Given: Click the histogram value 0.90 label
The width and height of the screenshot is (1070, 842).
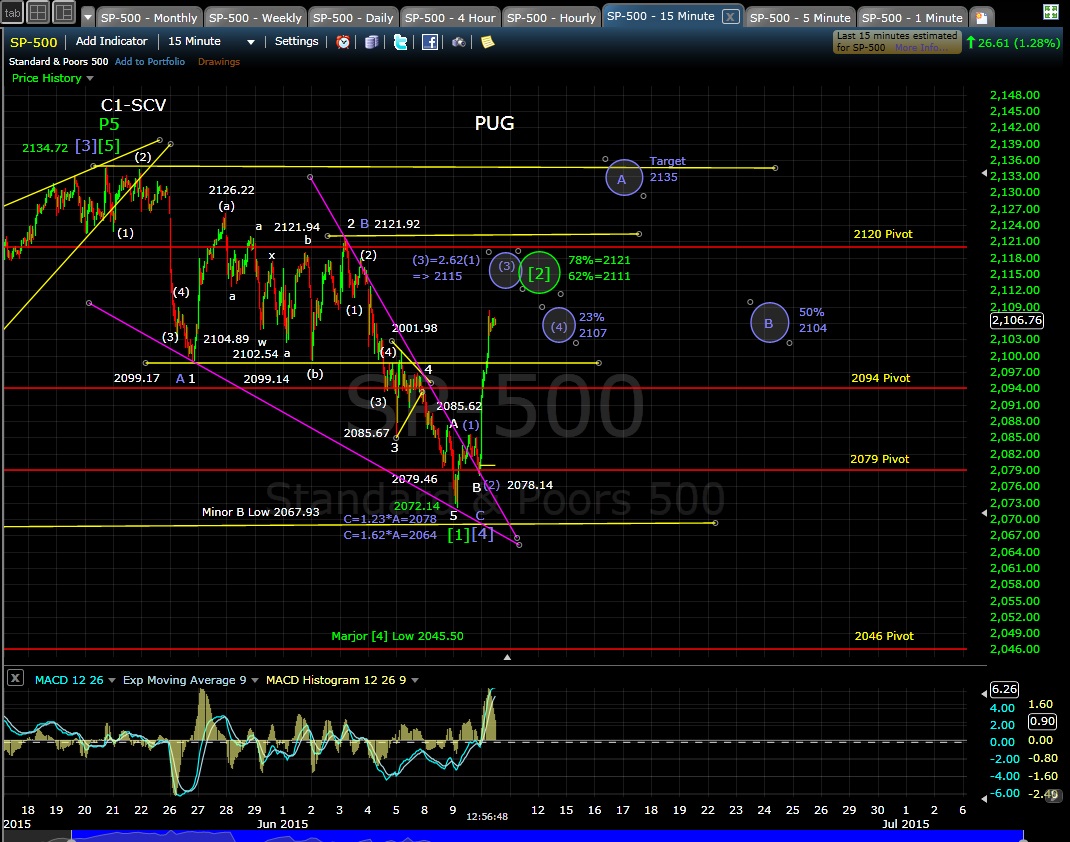Looking at the screenshot, I should pos(1042,721).
